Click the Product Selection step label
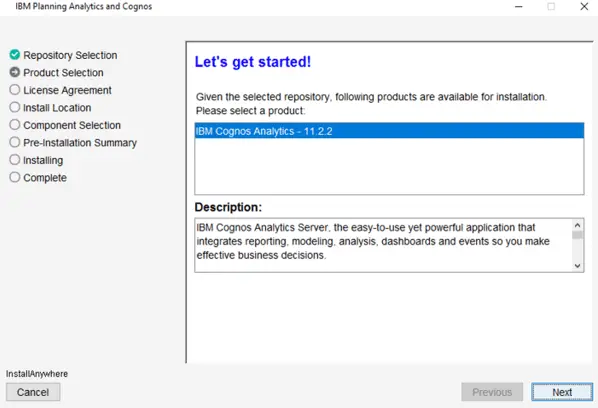 click(63, 72)
